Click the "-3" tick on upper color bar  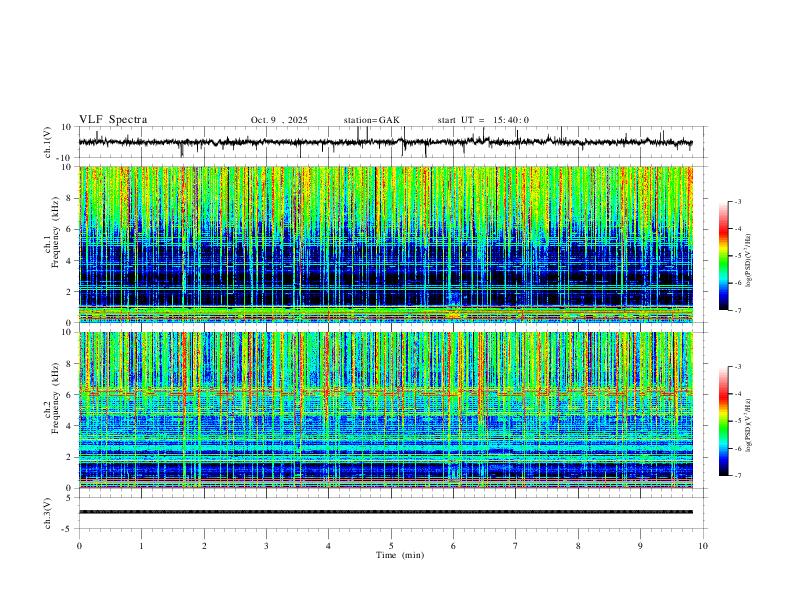click(x=737, y=201)
